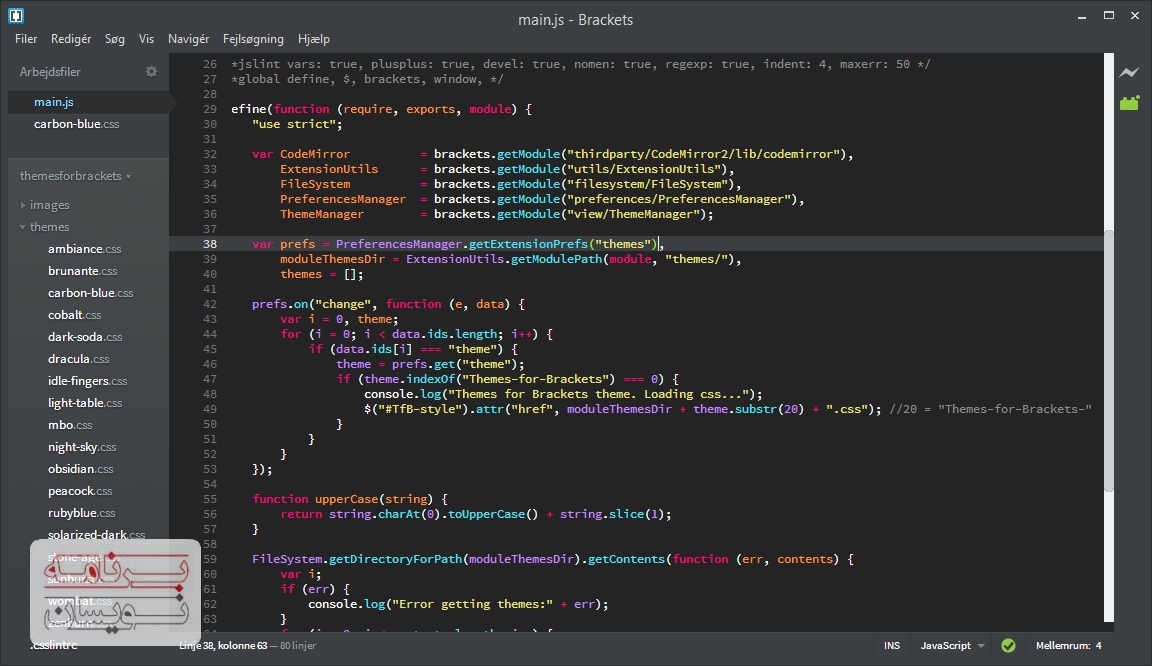Open peacock.css theme file
Screen dimensions: 1152x666
[80, 491]
